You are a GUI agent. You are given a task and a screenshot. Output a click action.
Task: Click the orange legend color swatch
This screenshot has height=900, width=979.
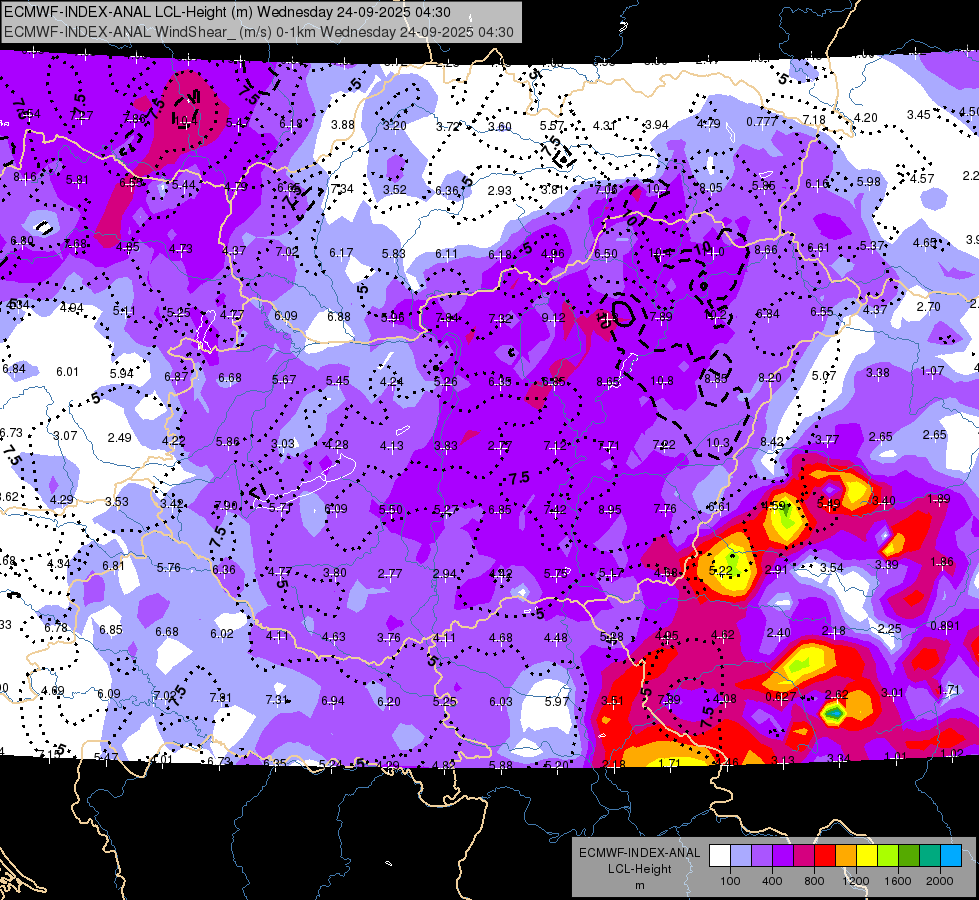coord(846,856)
